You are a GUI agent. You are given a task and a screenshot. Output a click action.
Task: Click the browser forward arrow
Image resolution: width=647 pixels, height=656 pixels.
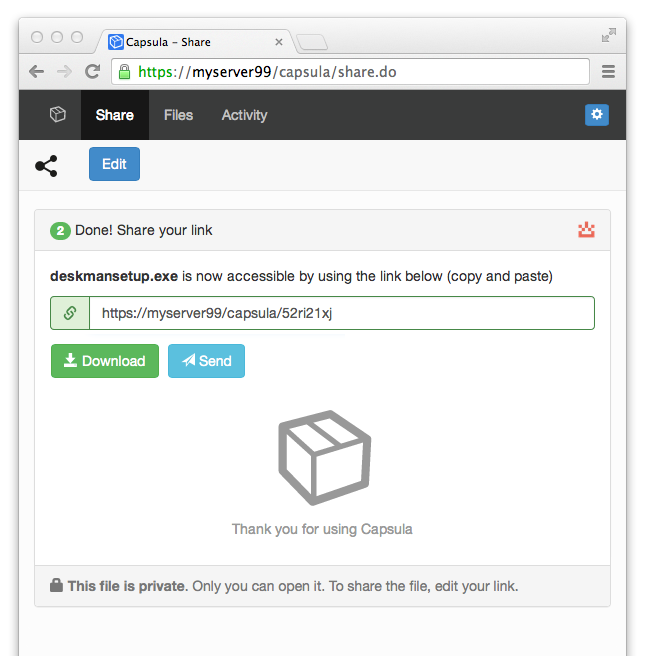click(x=64, y=72)
